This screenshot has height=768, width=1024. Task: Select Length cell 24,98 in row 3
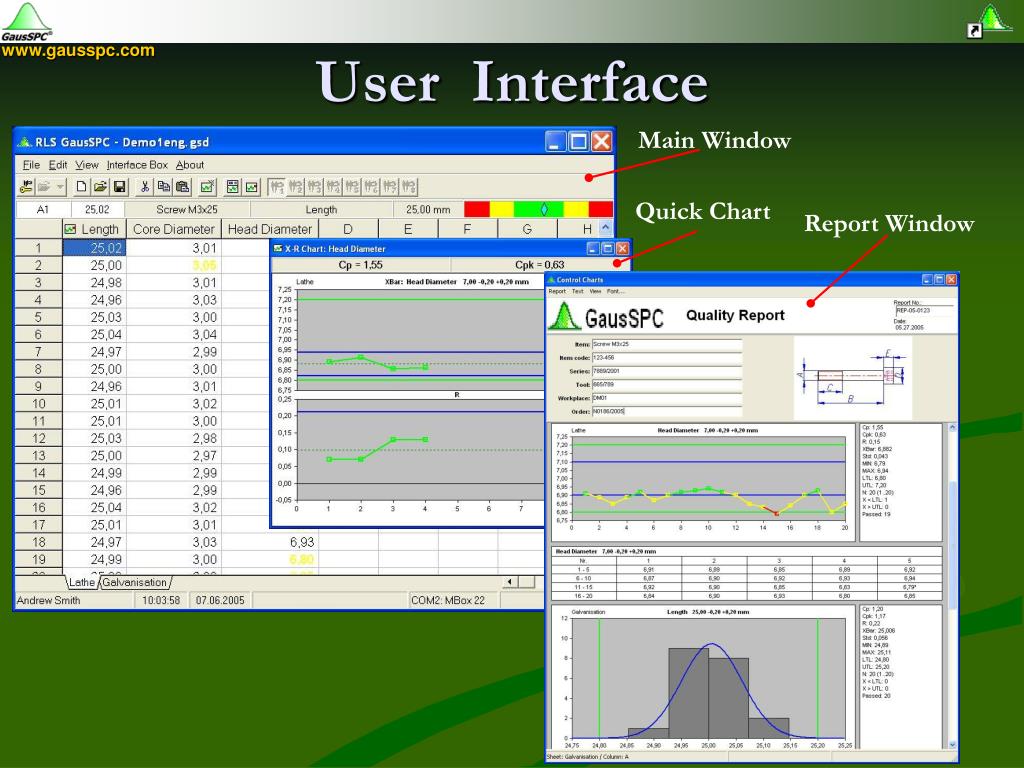coord(94,283)
